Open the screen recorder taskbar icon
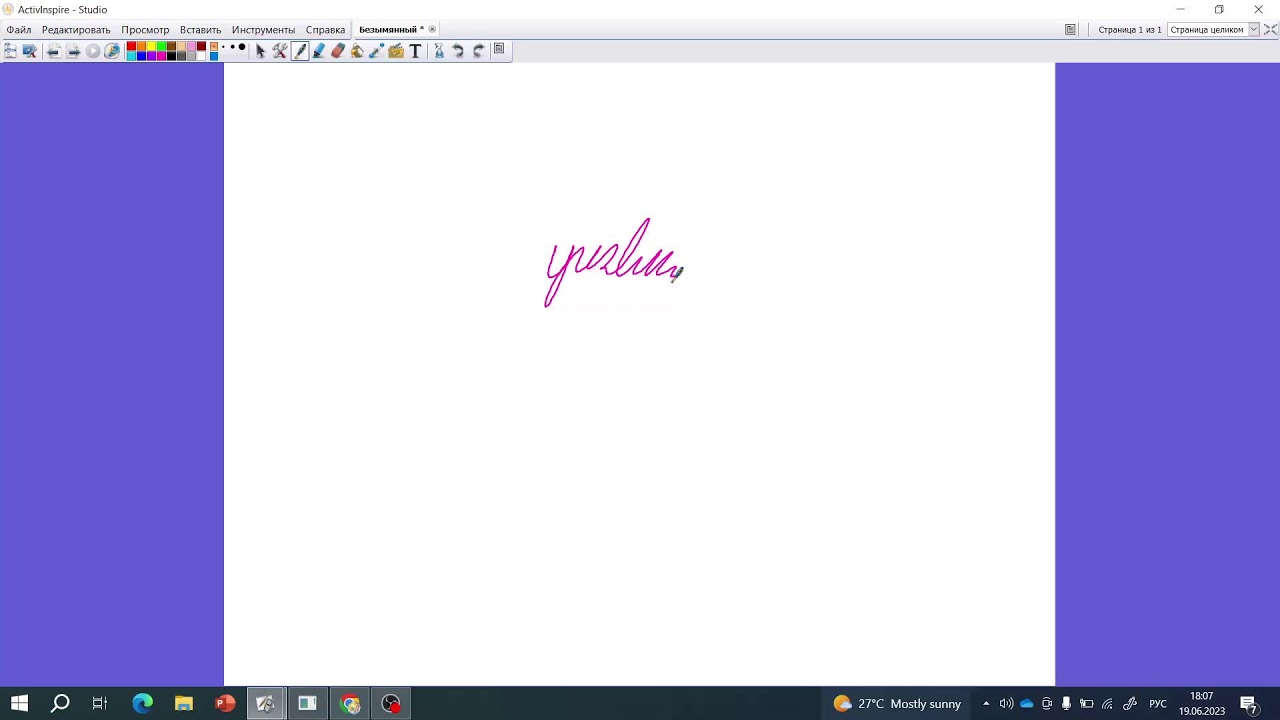 (x=391, y=703)
